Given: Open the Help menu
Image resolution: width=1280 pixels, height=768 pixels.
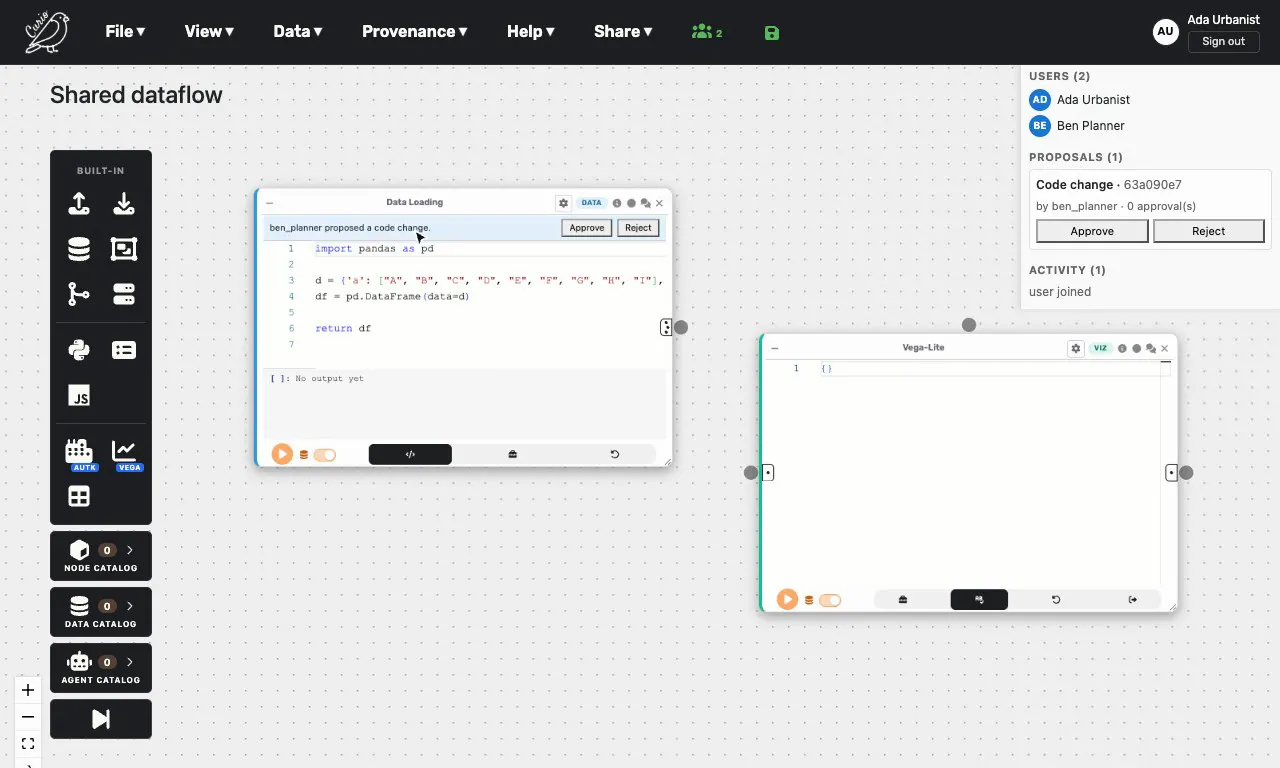Looking at the screenshot, I should [530, 31].
